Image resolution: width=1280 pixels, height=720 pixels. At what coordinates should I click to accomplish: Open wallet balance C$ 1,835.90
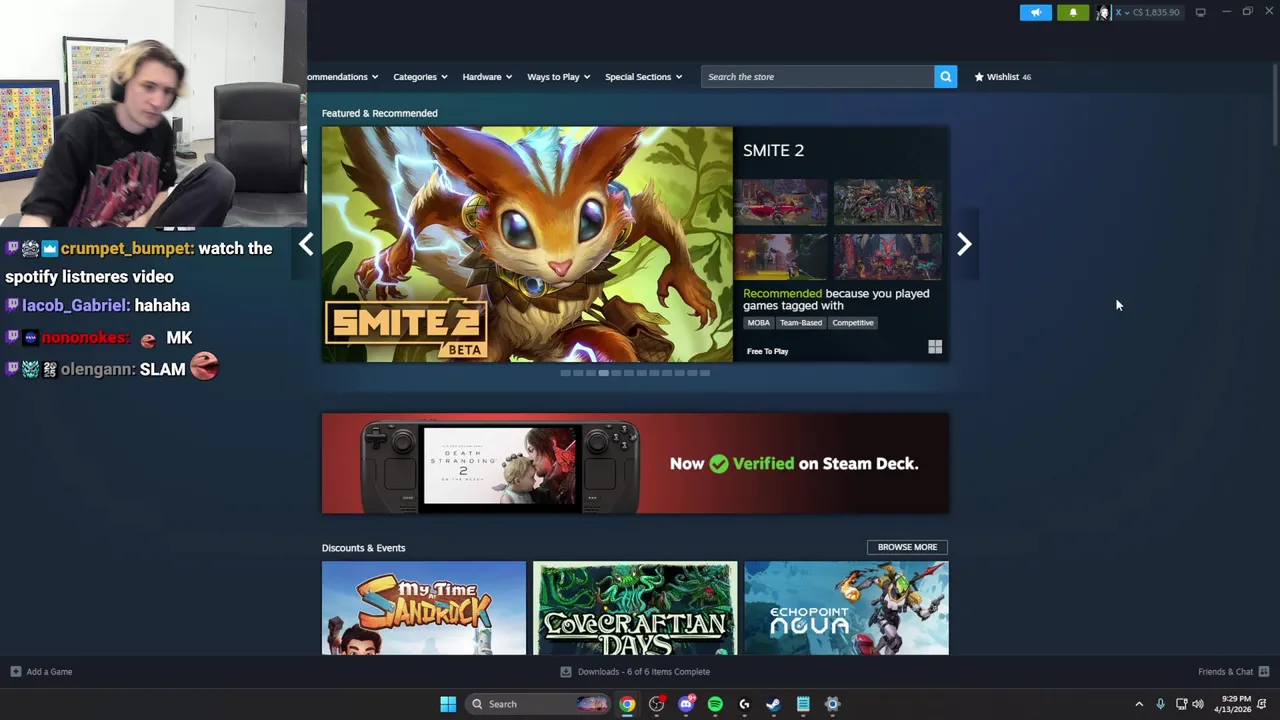tap(1156, 12)
